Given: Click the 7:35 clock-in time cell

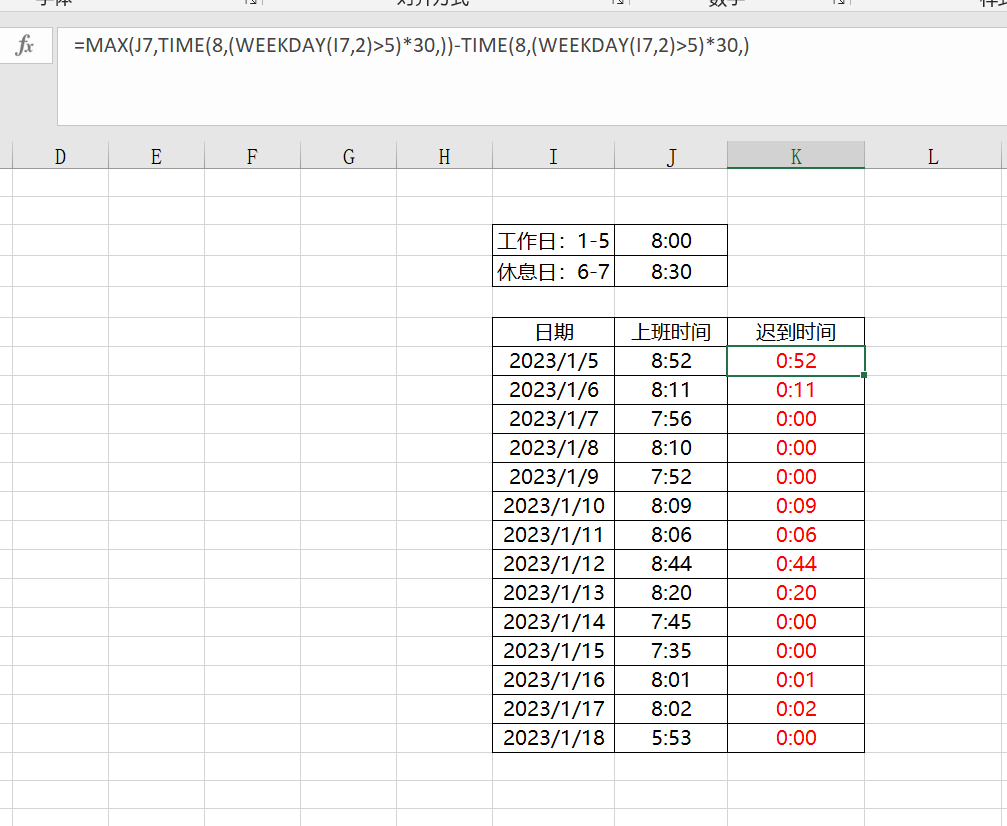Looking at the screenshot, I should coord(670,650).
